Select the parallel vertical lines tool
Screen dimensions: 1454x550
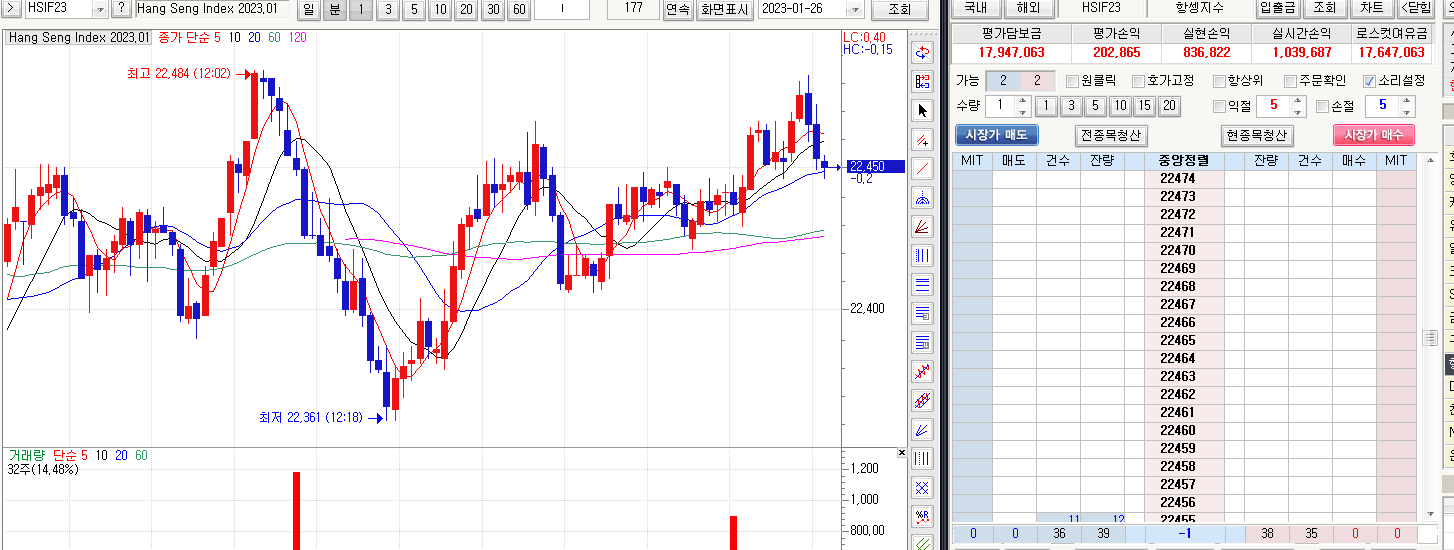point(922,255)
